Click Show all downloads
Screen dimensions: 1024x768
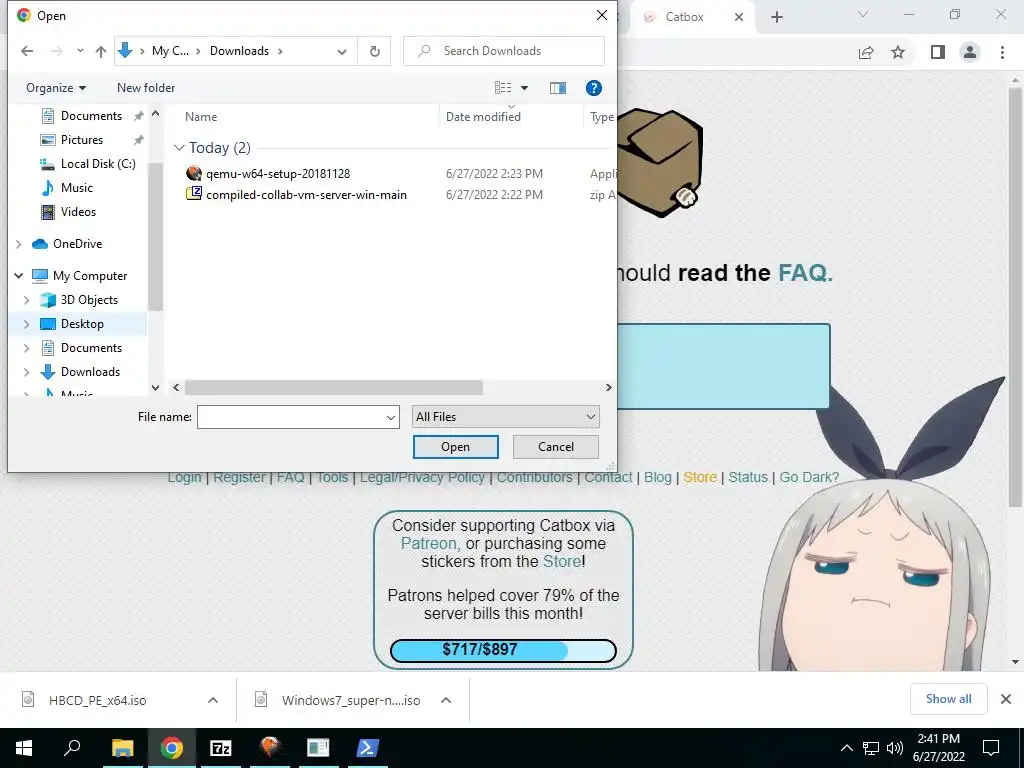point(948,699)
